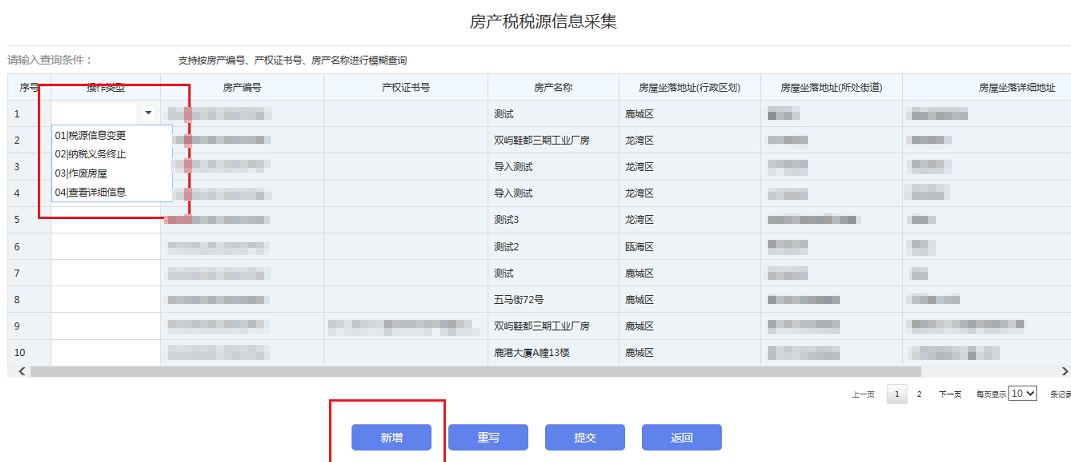Go to page 2 of results

click(919, 395)
